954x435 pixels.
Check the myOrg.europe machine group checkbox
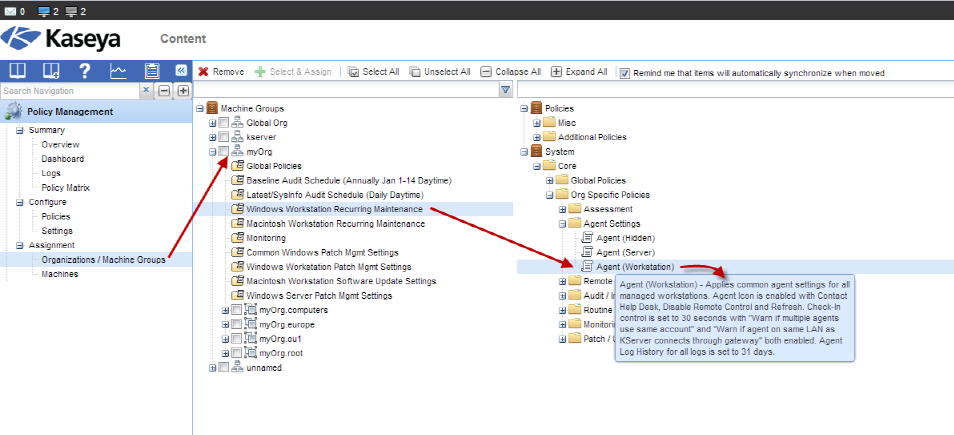pyautogui.click(x=236, y=325)
